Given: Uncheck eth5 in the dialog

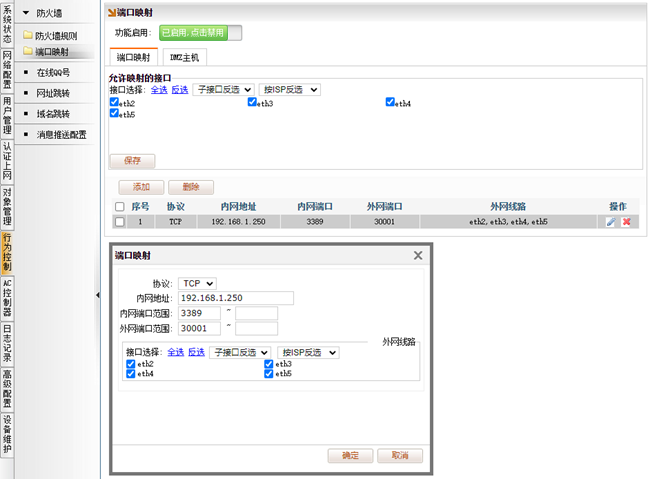Looking at the screenshot, I should pyautogui.click(x=269, y=374).
